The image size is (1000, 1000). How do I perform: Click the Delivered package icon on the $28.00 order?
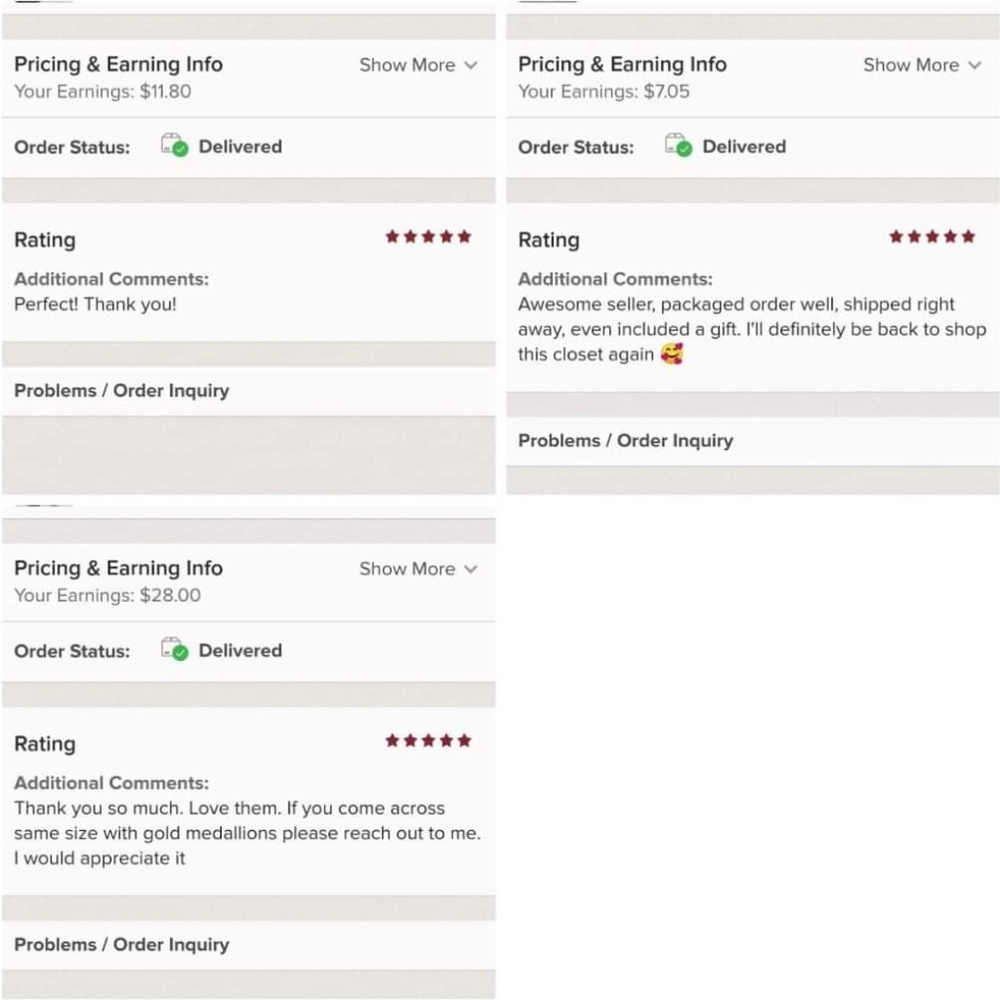(174, 649)
